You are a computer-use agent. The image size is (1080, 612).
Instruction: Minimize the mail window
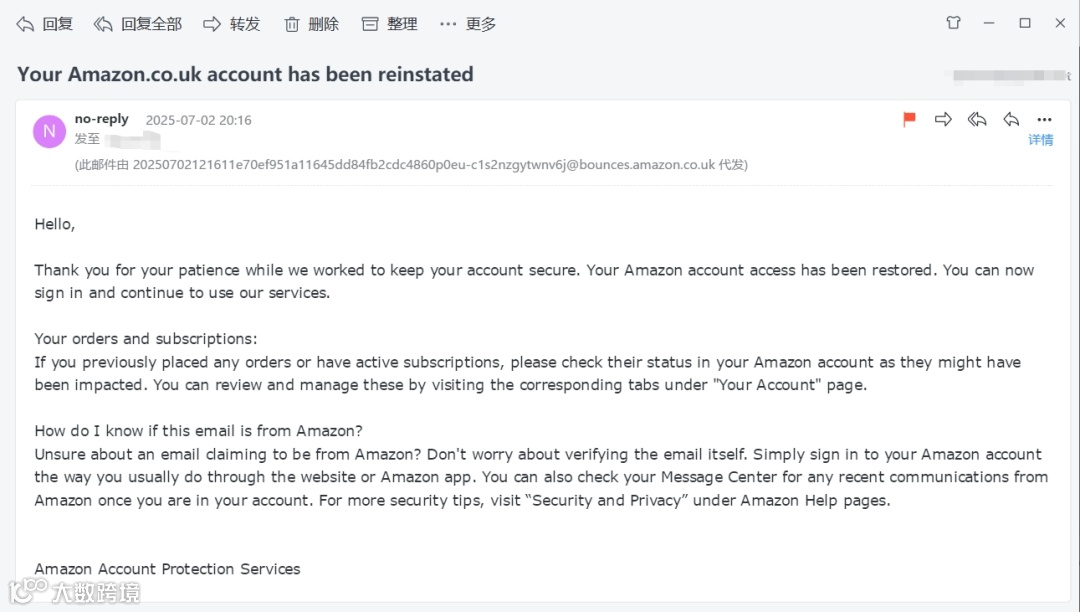[989, 23]
